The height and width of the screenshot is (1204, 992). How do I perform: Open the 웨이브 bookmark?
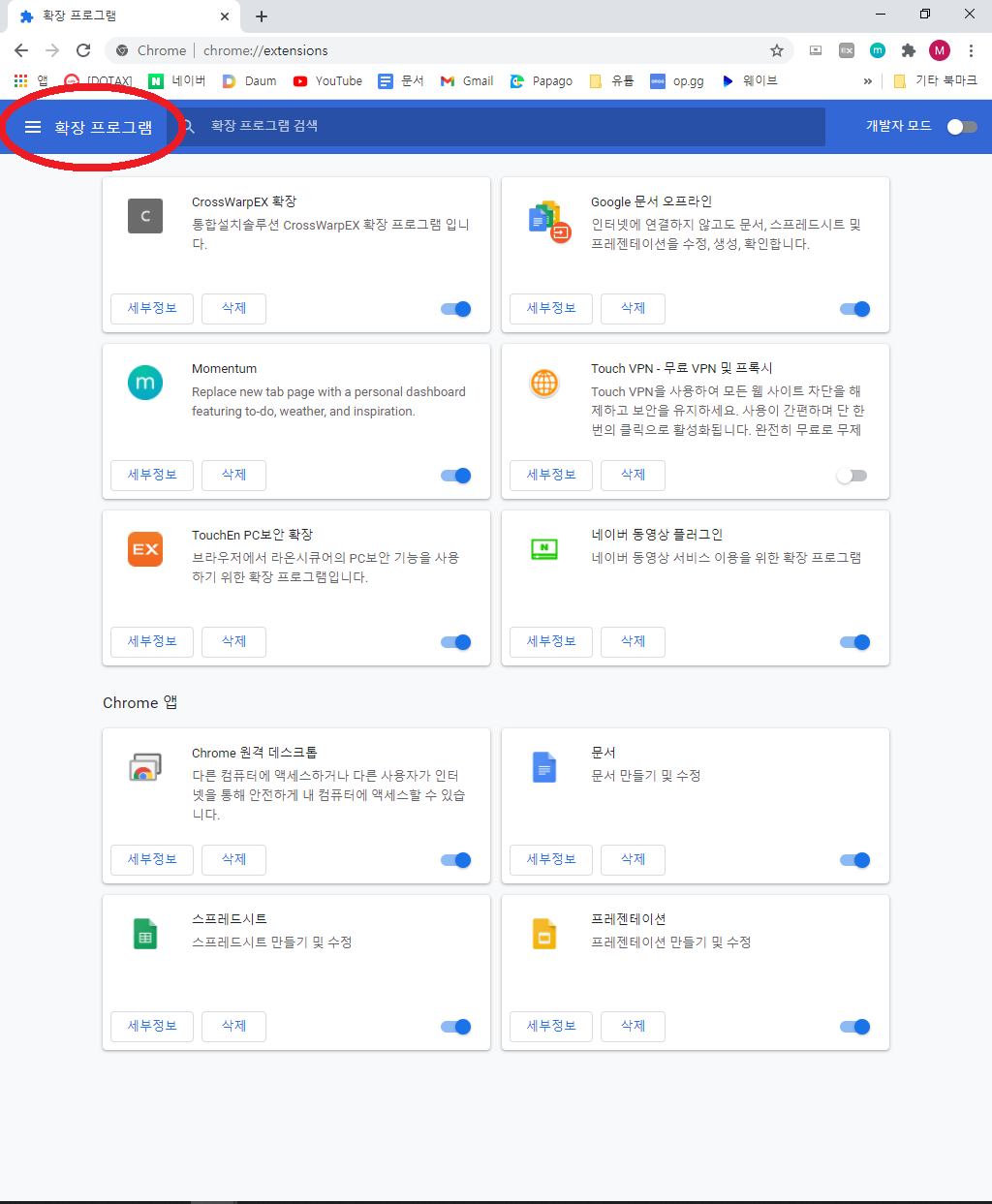point(749,81)
